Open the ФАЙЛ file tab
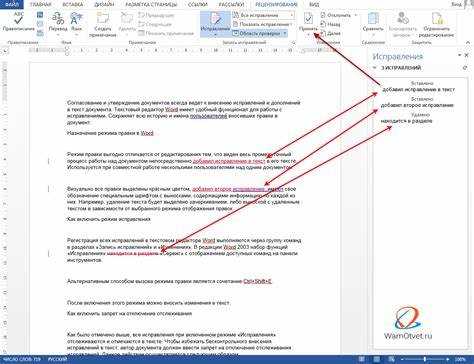Viewport: 474px width, 364px height. (12, 4)
